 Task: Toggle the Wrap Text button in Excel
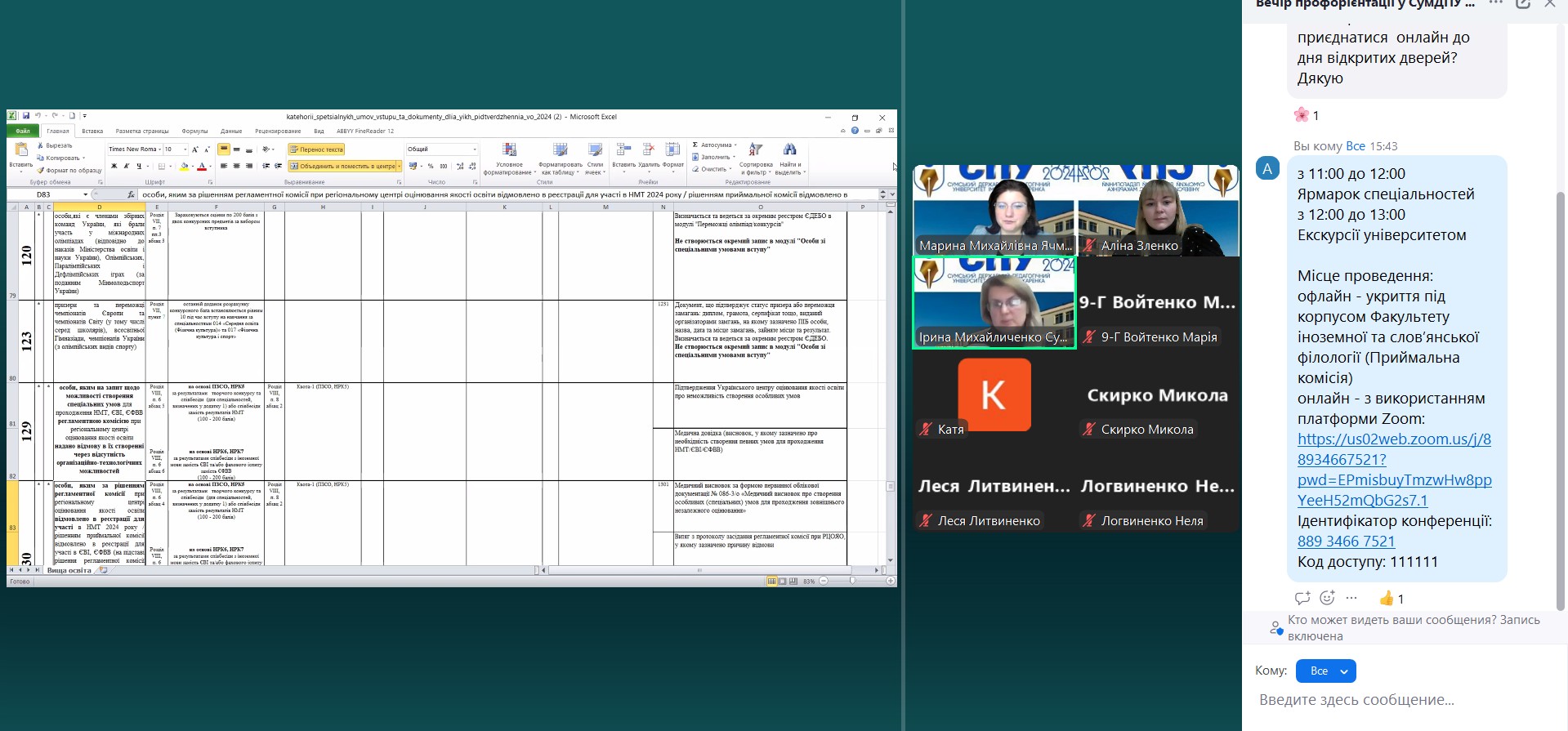tap(316, 149)
